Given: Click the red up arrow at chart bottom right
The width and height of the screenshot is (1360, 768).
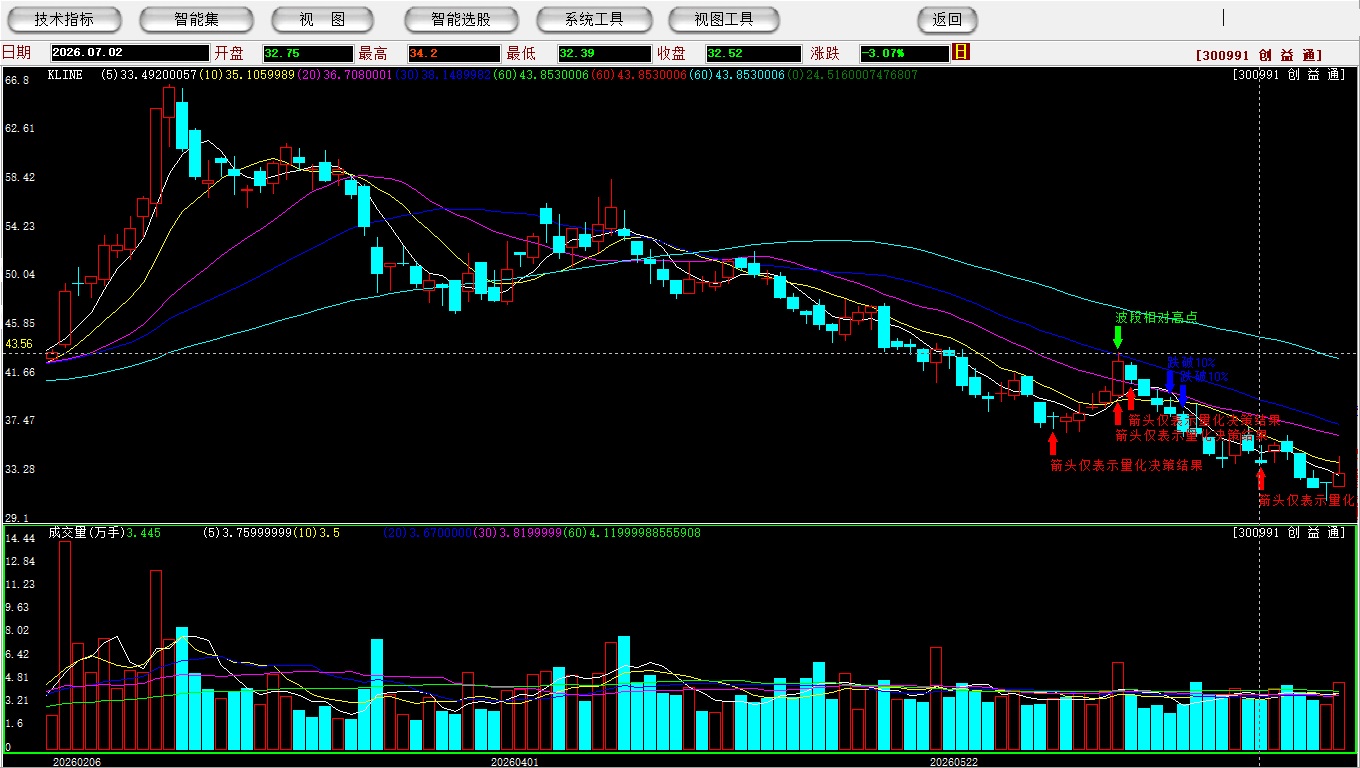Looking at the screenshot, I should point(1260,480).
